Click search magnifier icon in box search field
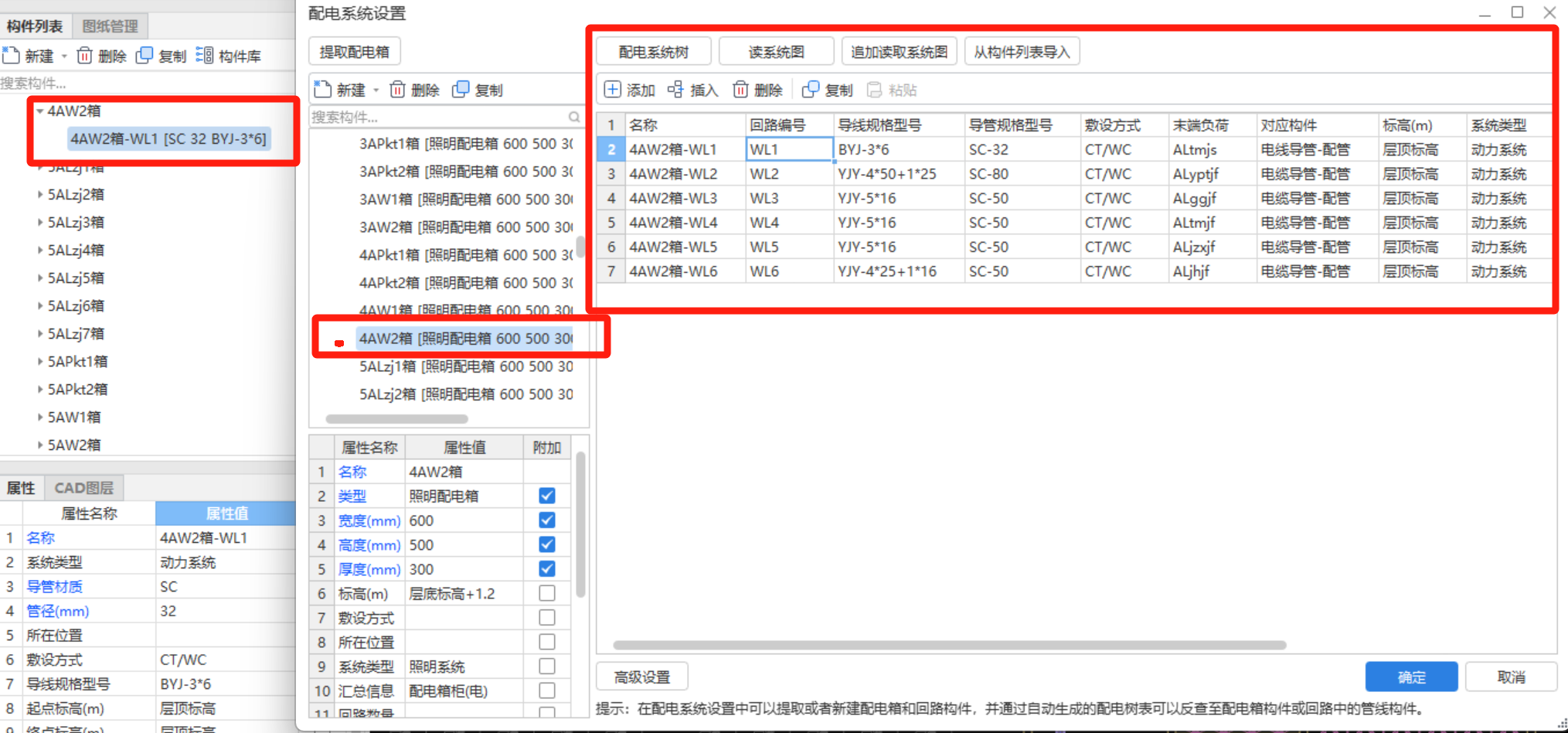1568x733 pixels. tap(574, 118)
